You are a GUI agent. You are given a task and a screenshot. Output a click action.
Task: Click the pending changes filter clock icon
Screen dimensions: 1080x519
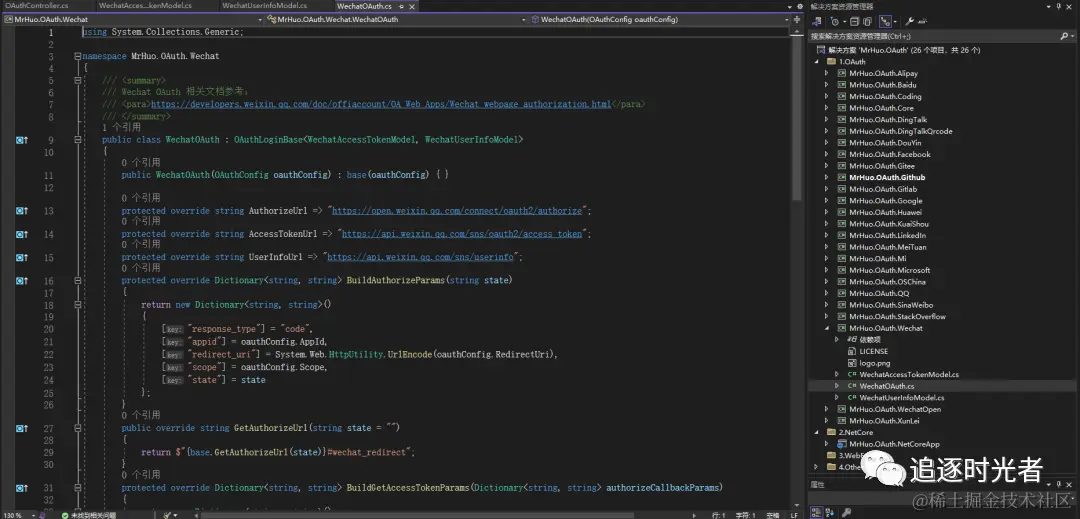tap(834, 21)
